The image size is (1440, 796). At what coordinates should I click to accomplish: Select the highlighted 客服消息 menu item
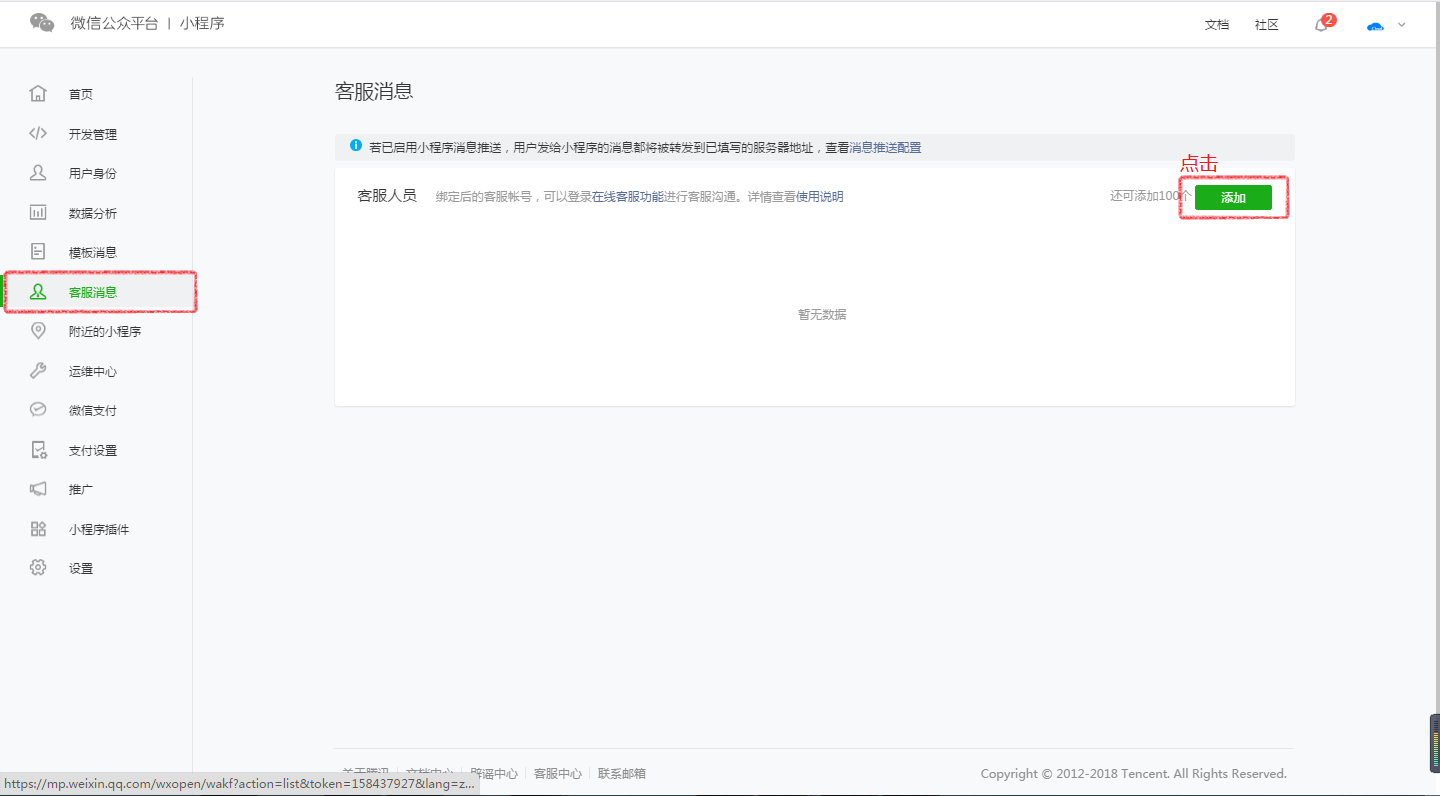tap(91, 291)
